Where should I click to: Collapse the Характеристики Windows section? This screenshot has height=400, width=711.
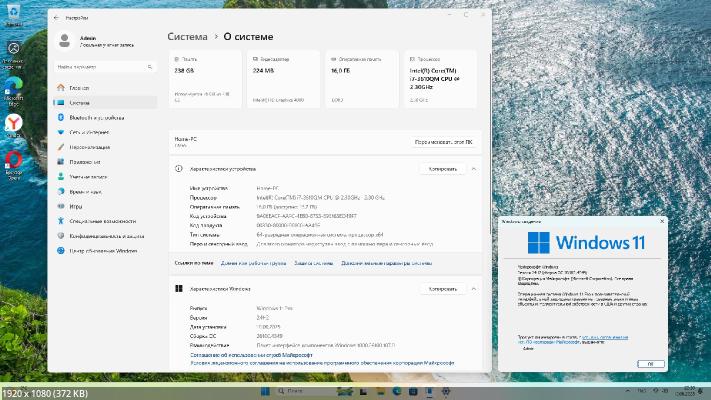pos(473,289)
